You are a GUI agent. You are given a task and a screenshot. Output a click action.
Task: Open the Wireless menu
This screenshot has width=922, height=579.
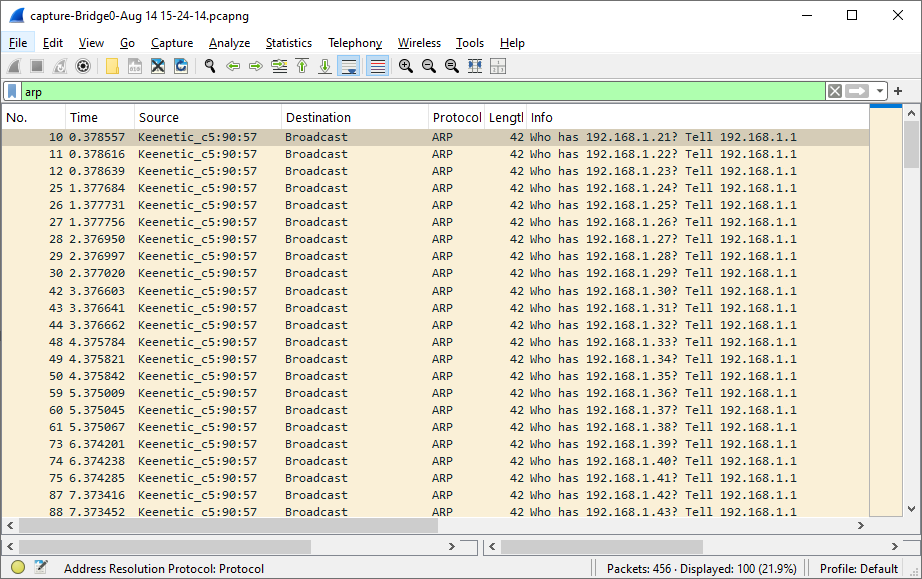(419, 43)
